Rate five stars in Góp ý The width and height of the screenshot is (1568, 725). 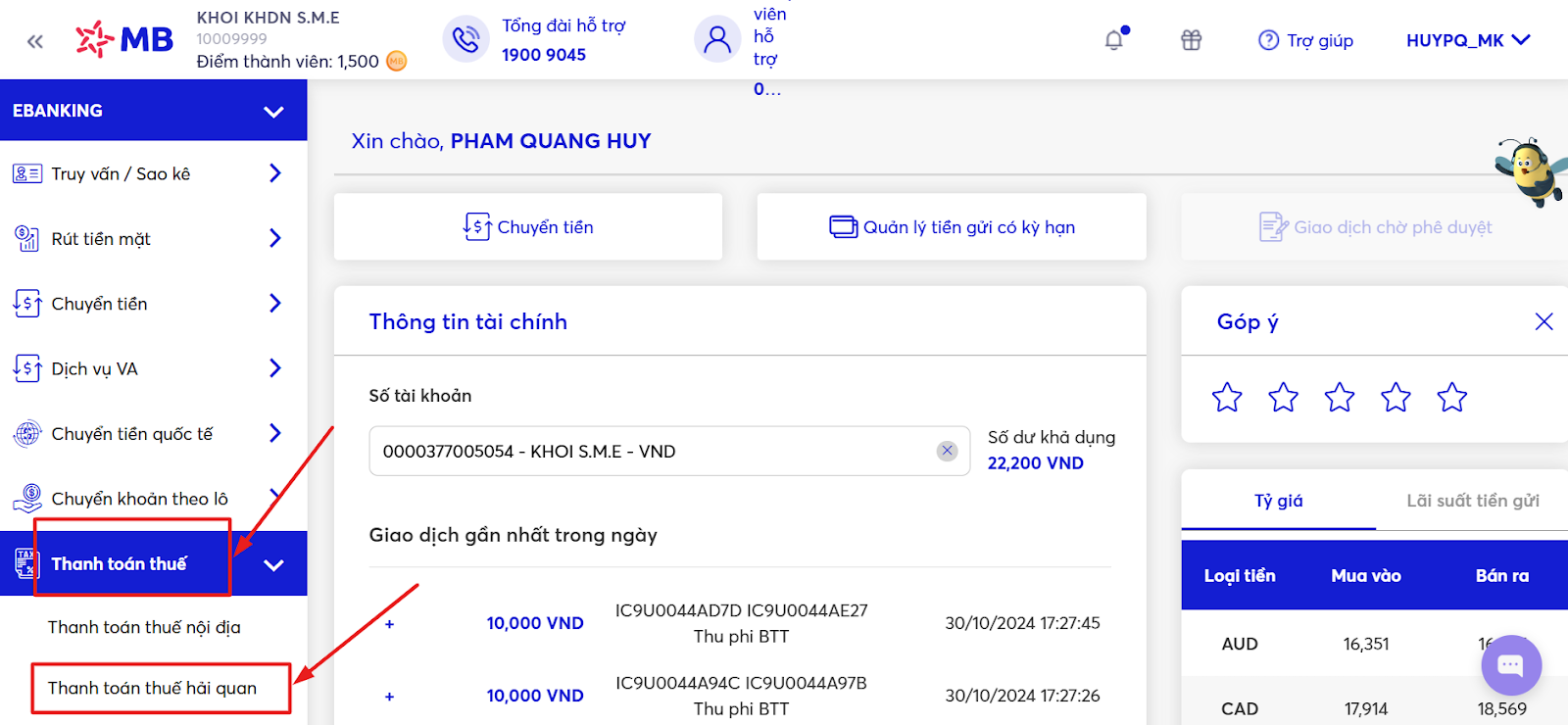[x=1452, y=397]
